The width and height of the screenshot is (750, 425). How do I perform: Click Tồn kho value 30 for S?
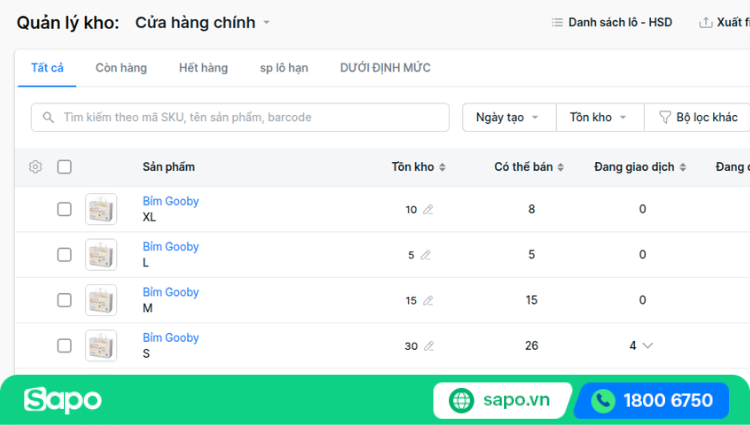click(411, 346)
